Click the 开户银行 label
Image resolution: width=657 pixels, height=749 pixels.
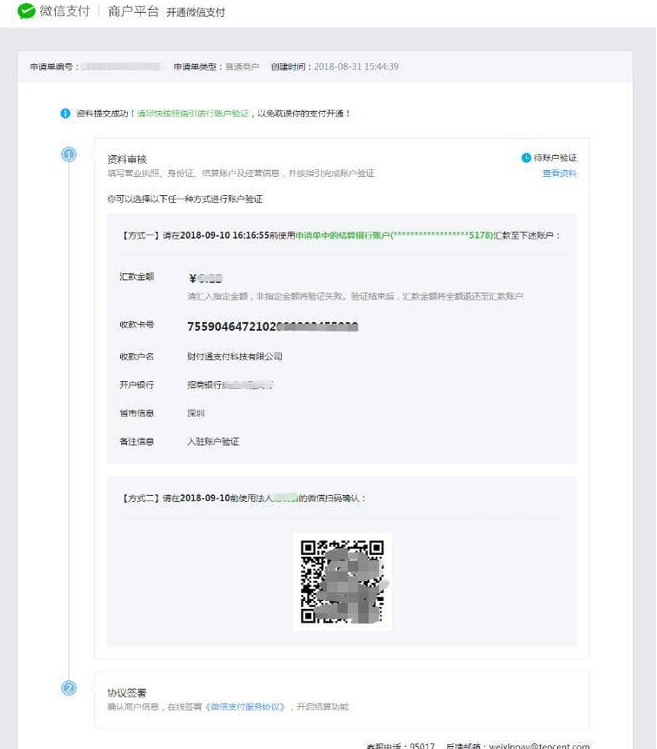(137, 385)
